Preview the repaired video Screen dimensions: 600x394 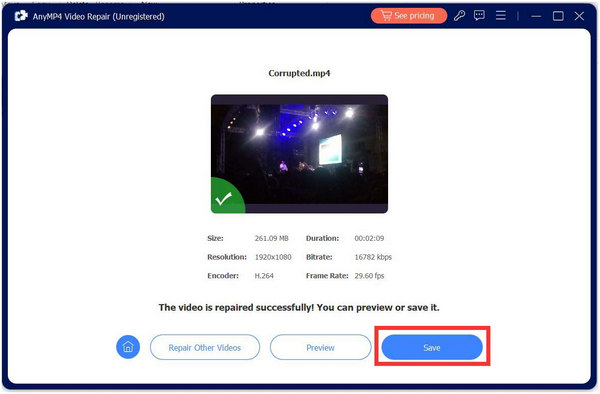[320, 347]
